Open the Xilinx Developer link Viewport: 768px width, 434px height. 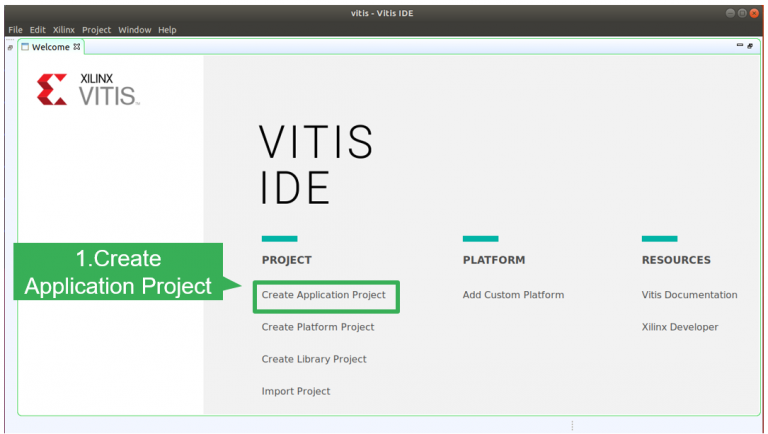coord(680,327)
